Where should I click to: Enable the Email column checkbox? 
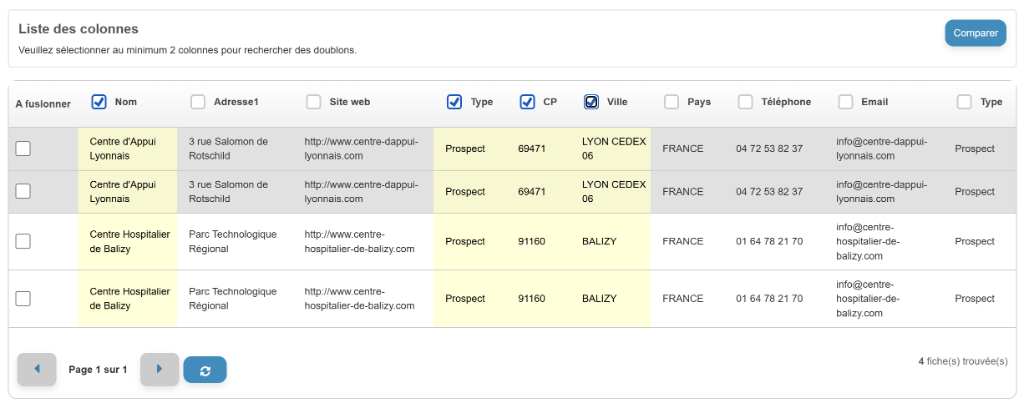pos(846,102)
